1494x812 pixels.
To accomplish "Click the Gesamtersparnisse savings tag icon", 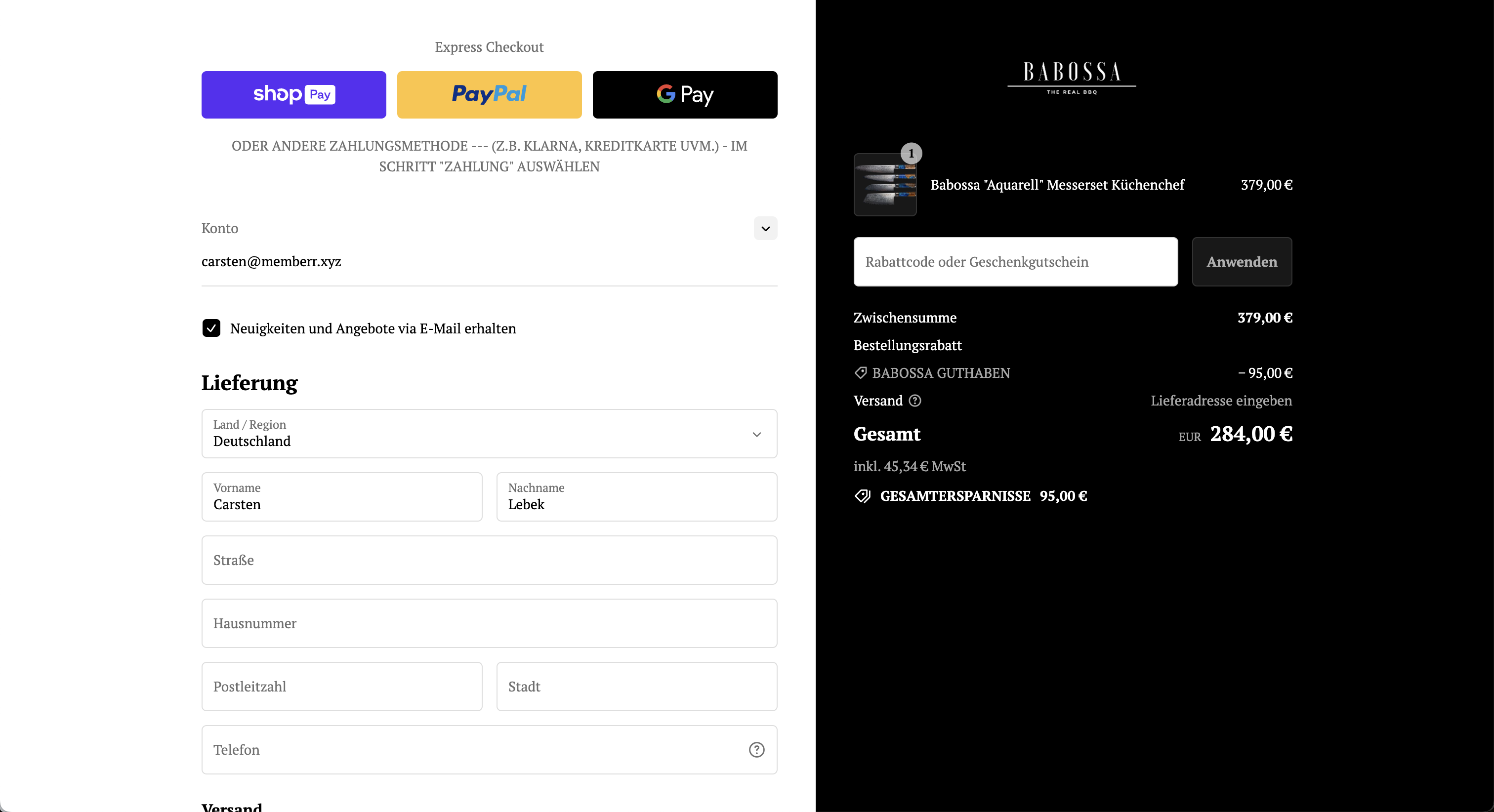I will point(863,496).
